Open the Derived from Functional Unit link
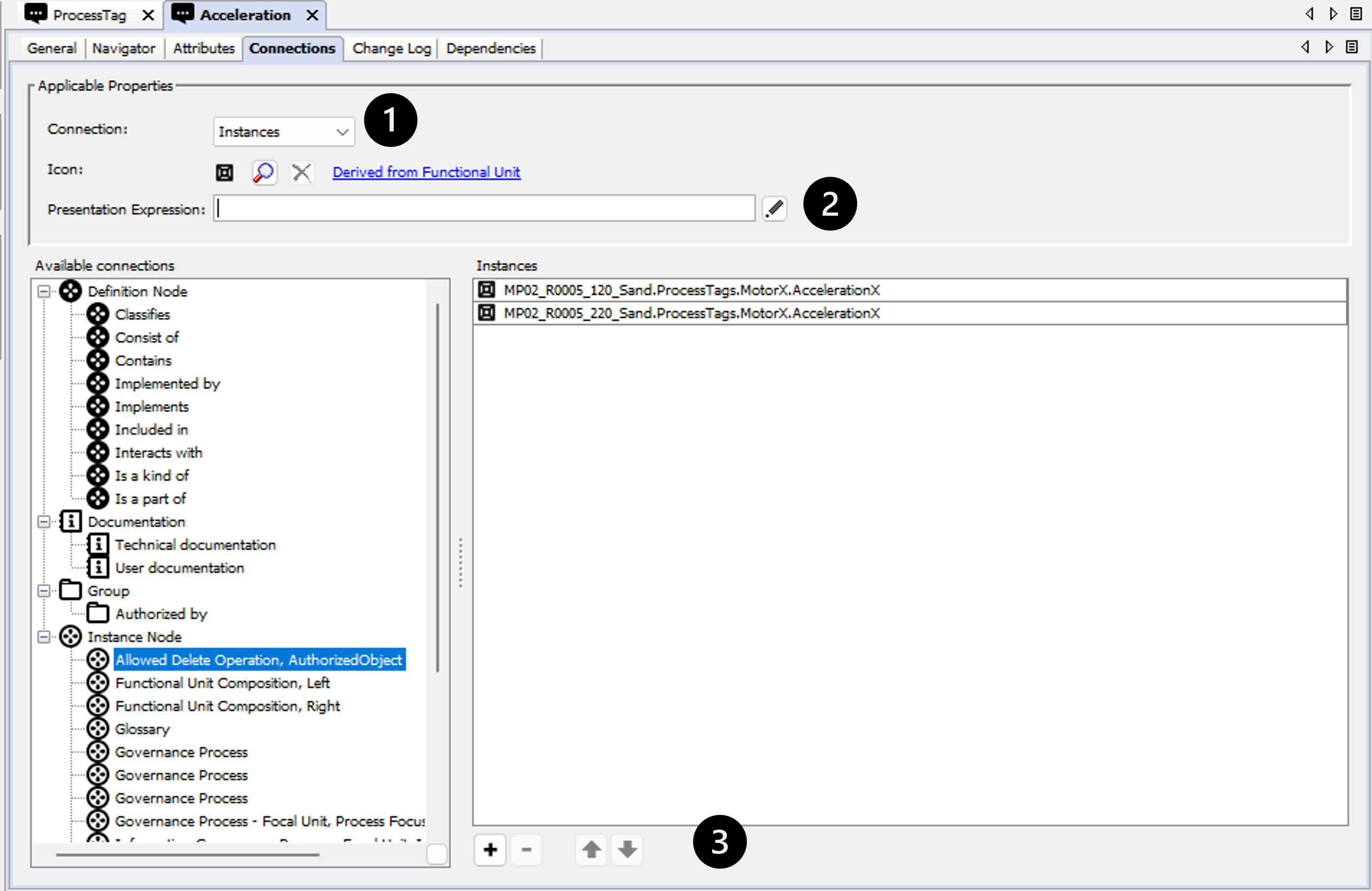The height and width of the screenshot is (891, 1372). (x=426, y=173)
